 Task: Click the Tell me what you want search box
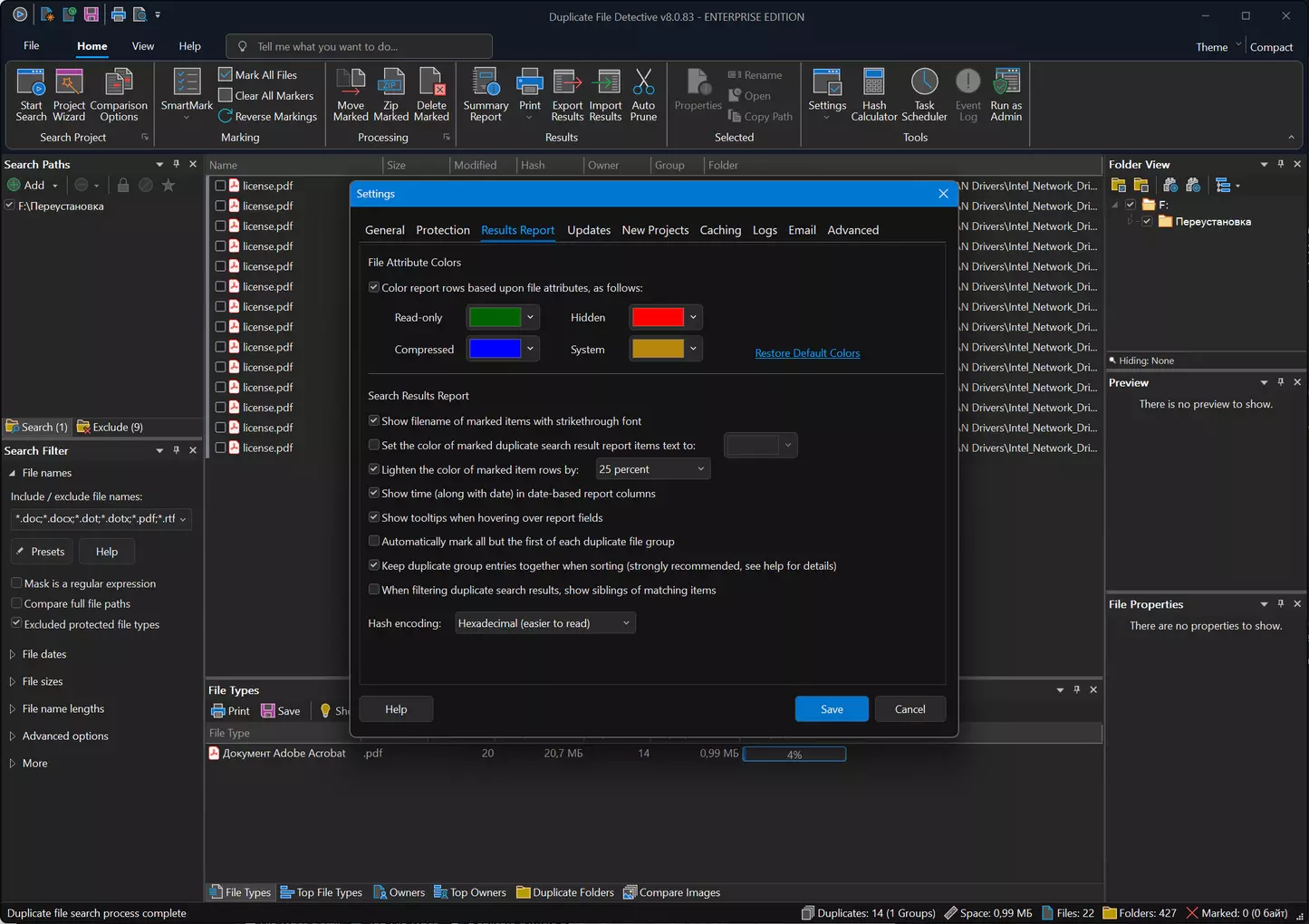(x=359, y=46)
